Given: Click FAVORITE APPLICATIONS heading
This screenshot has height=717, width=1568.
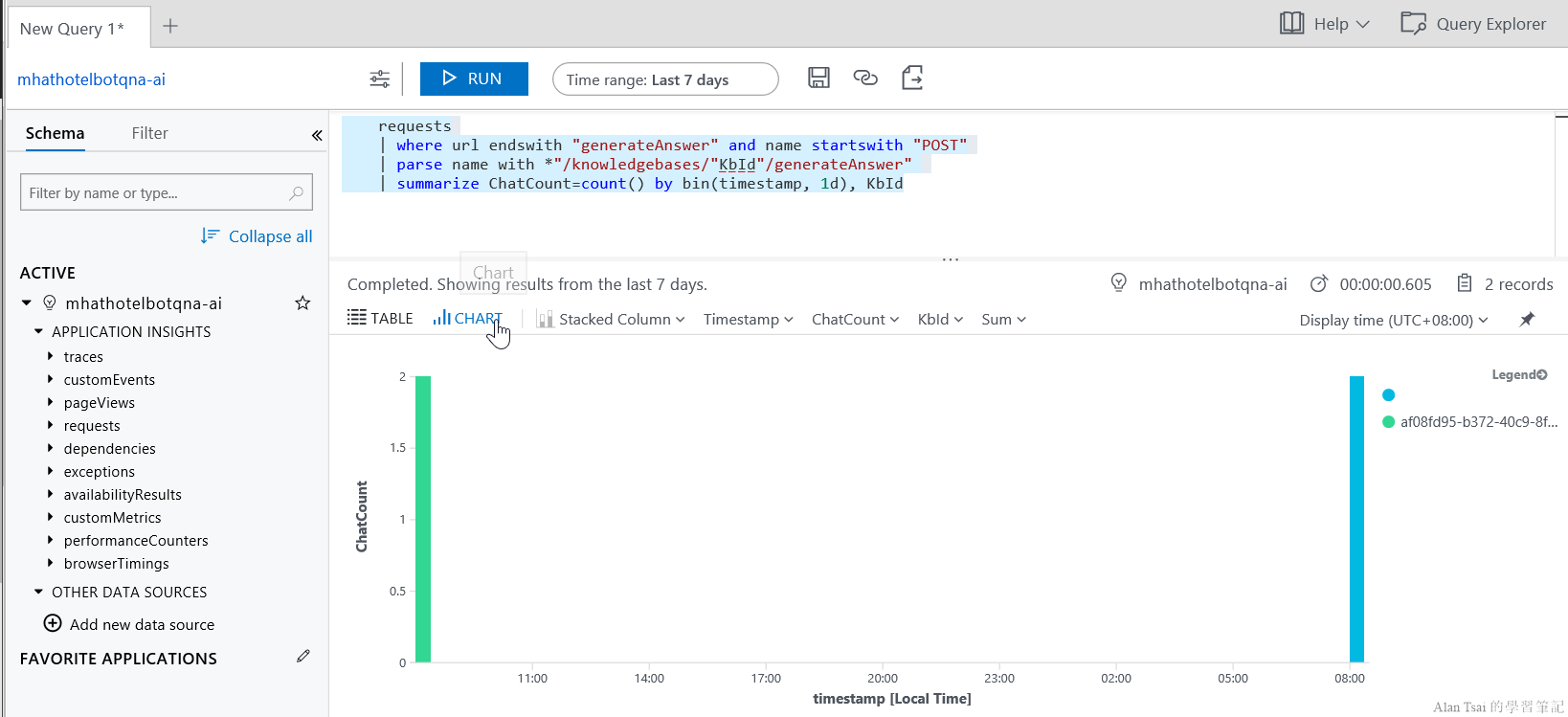Looking at the screenshot, I should coord(119,659).
